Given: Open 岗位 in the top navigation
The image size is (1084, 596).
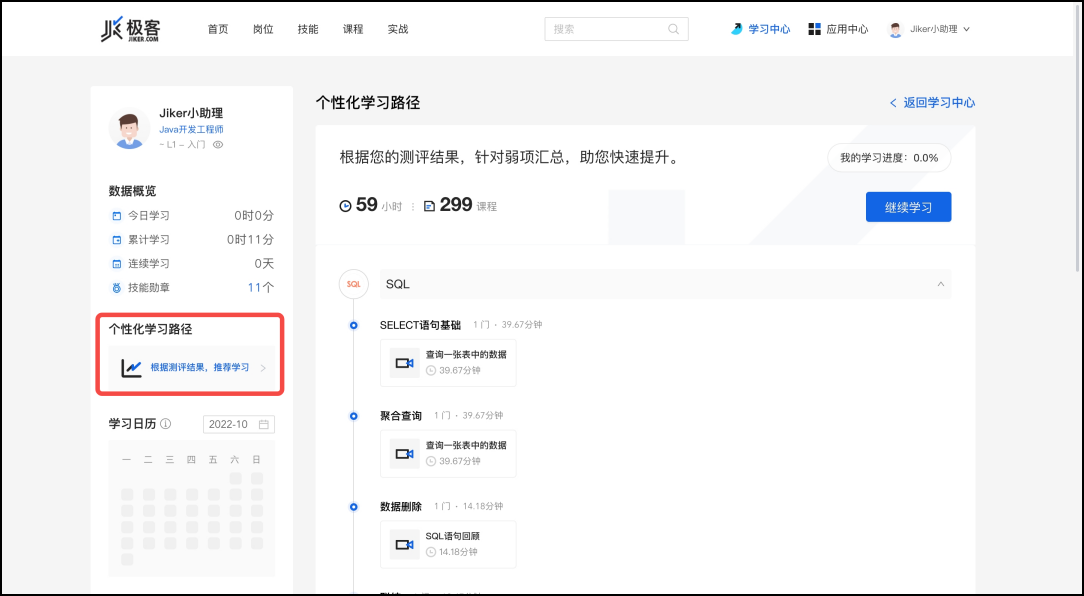Looking at the screenshot, I should point(263,29).
